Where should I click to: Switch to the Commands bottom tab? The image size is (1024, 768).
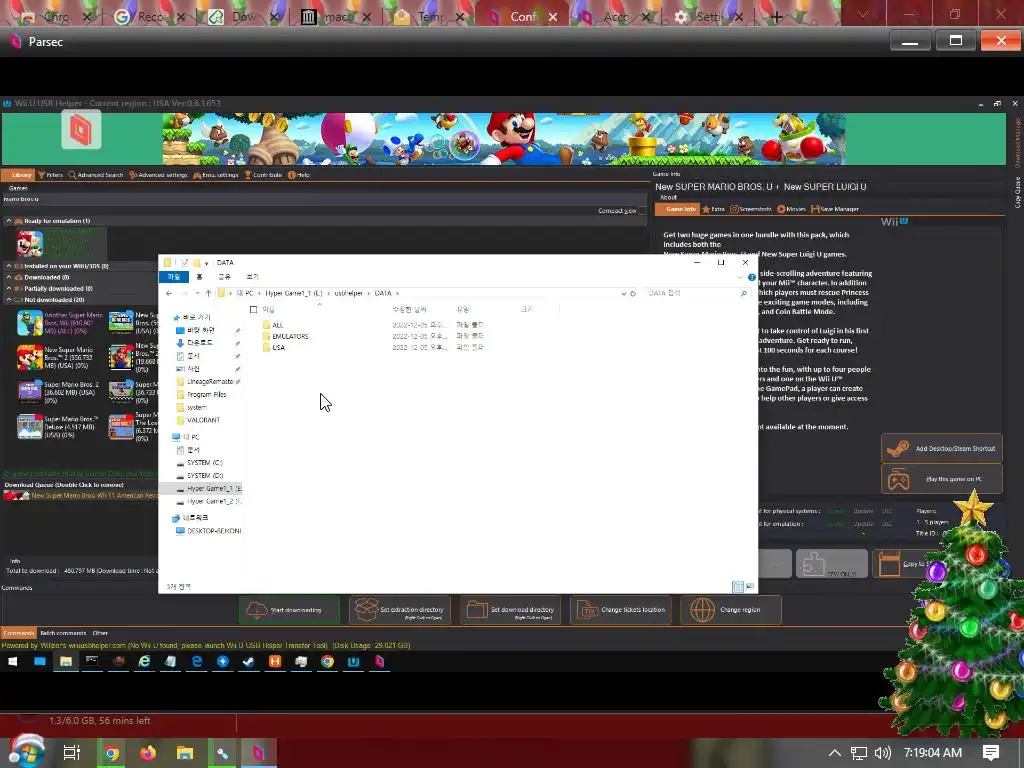(18, 633)
